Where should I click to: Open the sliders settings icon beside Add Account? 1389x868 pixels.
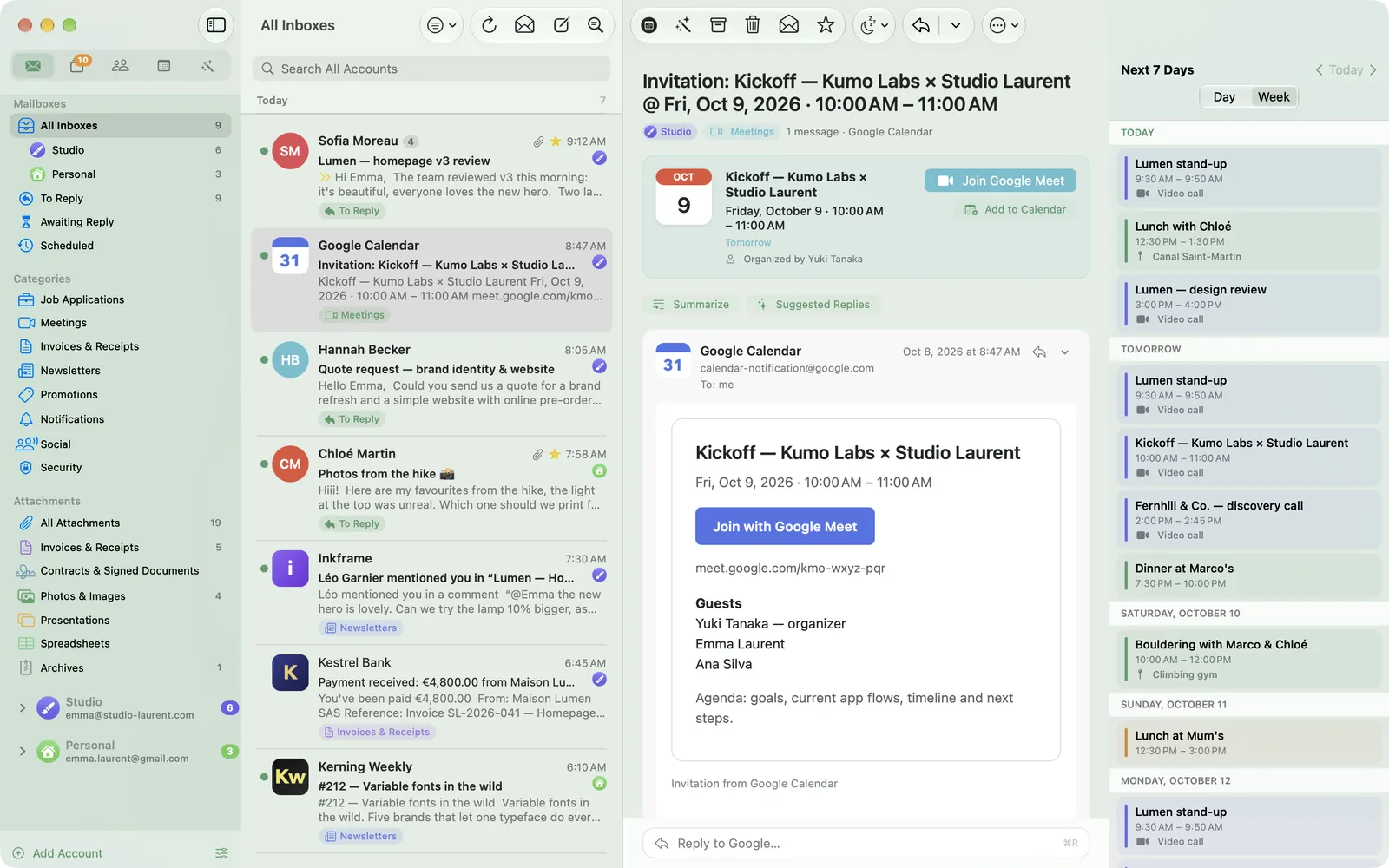coord(221,853)
